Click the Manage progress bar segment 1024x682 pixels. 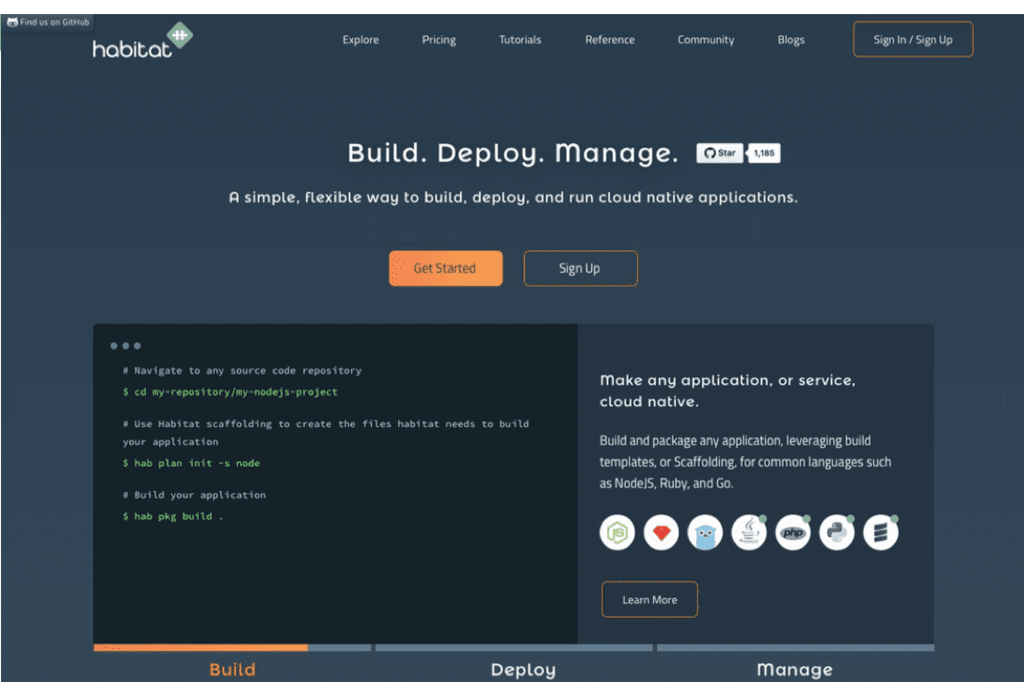pos(795,648)
